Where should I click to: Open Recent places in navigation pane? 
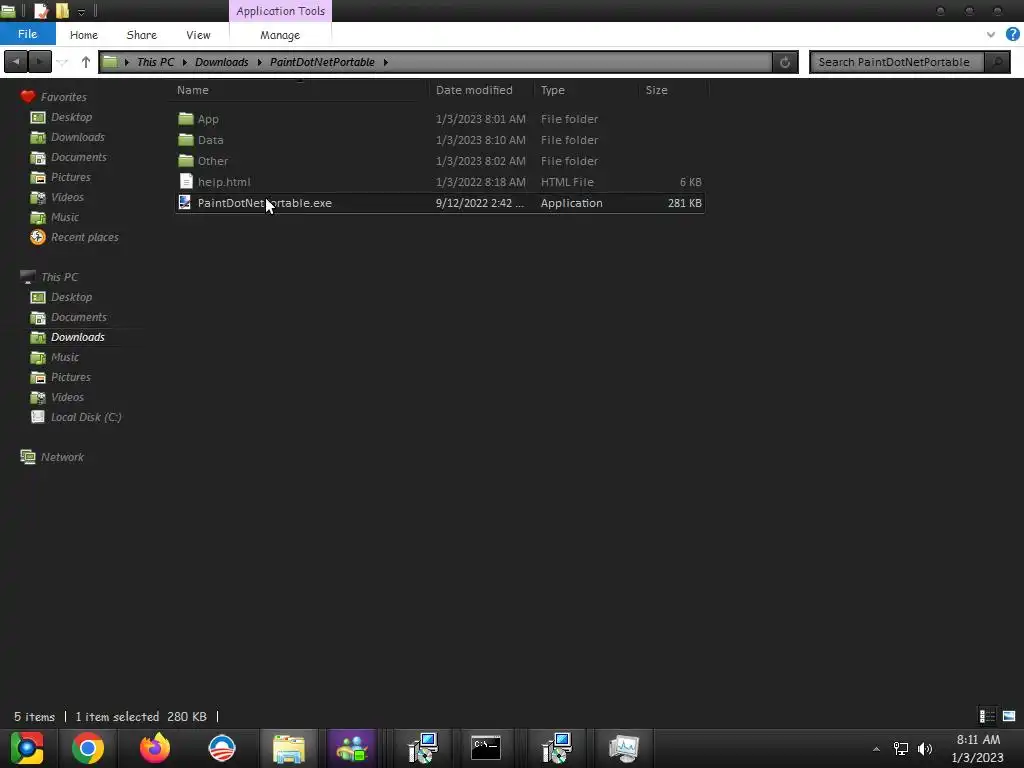click(x=74, y=237)
